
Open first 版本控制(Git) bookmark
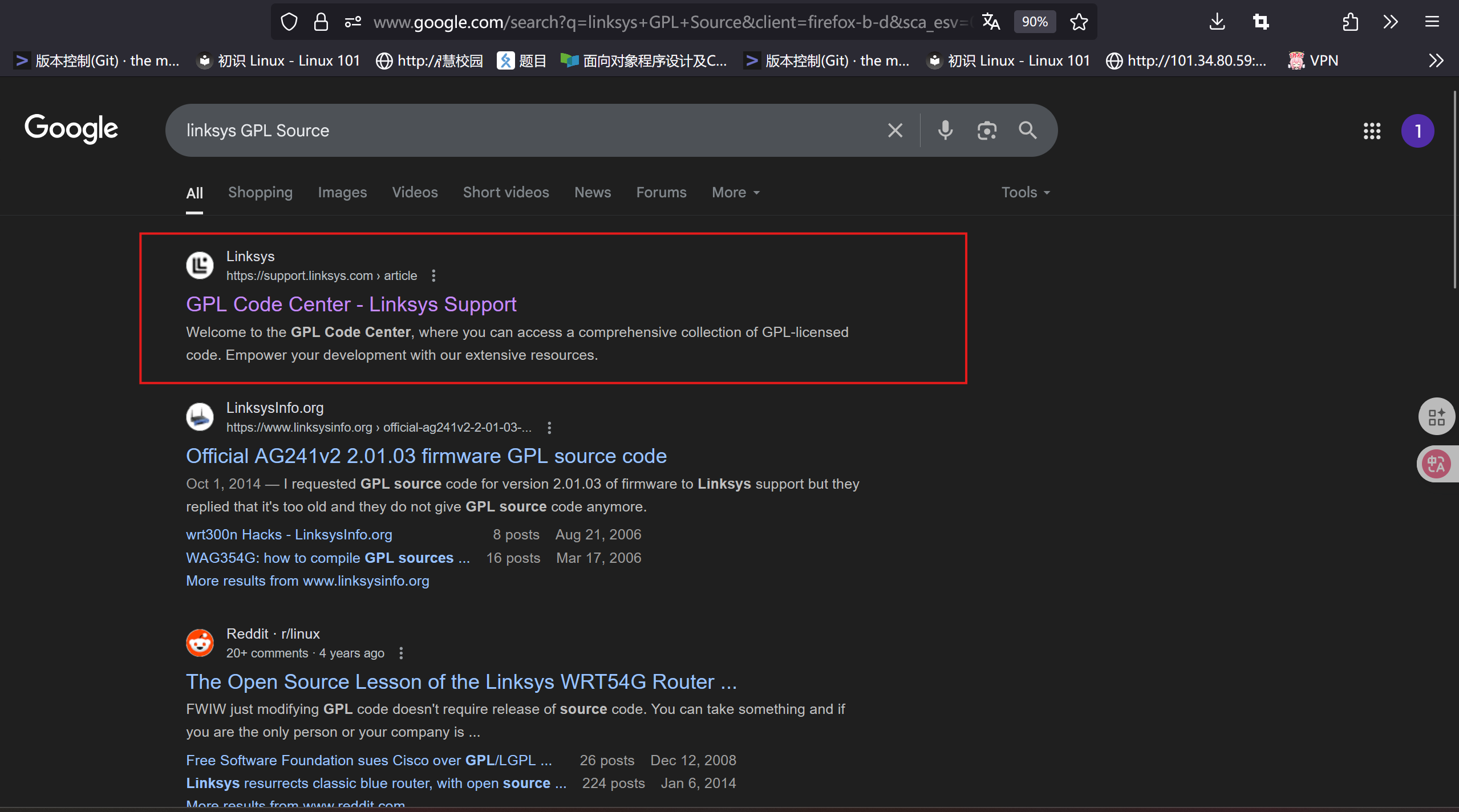point(97,60)
